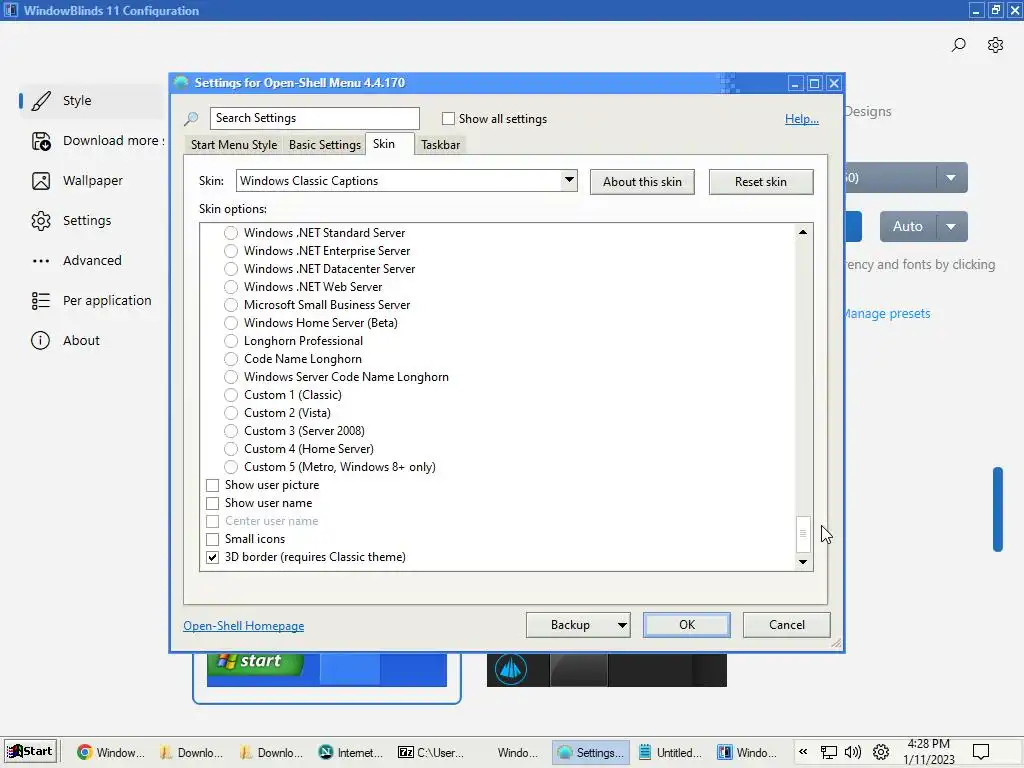Viewport: 1024px width, 768px height.
Task: Select Windows Server Code Name Longhorn option
Action: click(x=231, y=377)
